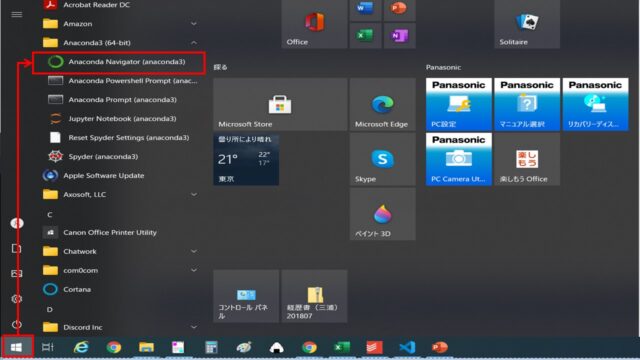The image size is (640, 360).
Task: Launch Word from small tile
Action: [365, 10]
